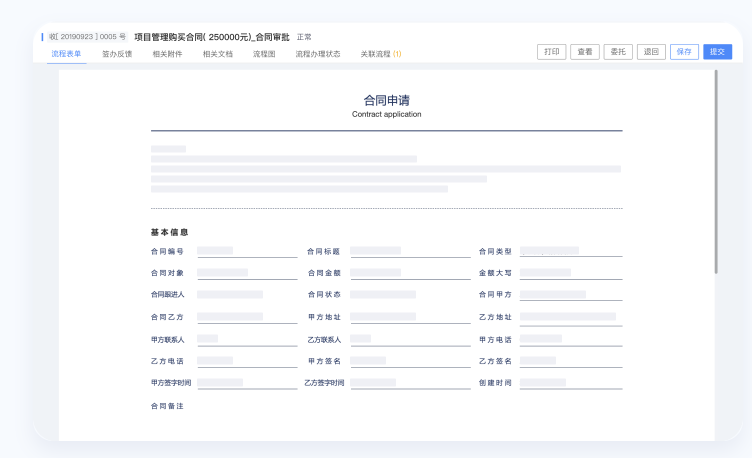Submit the contract with 提交 button
The image size is (752, 458).
click(717, 52)
